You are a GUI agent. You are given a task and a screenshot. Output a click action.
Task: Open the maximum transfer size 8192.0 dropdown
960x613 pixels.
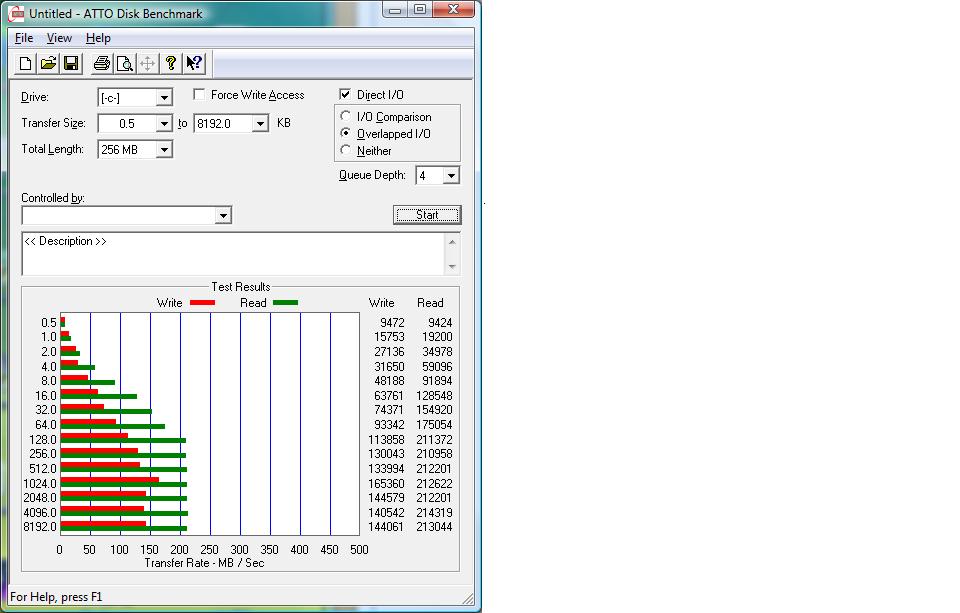click(x=260, y=123)
